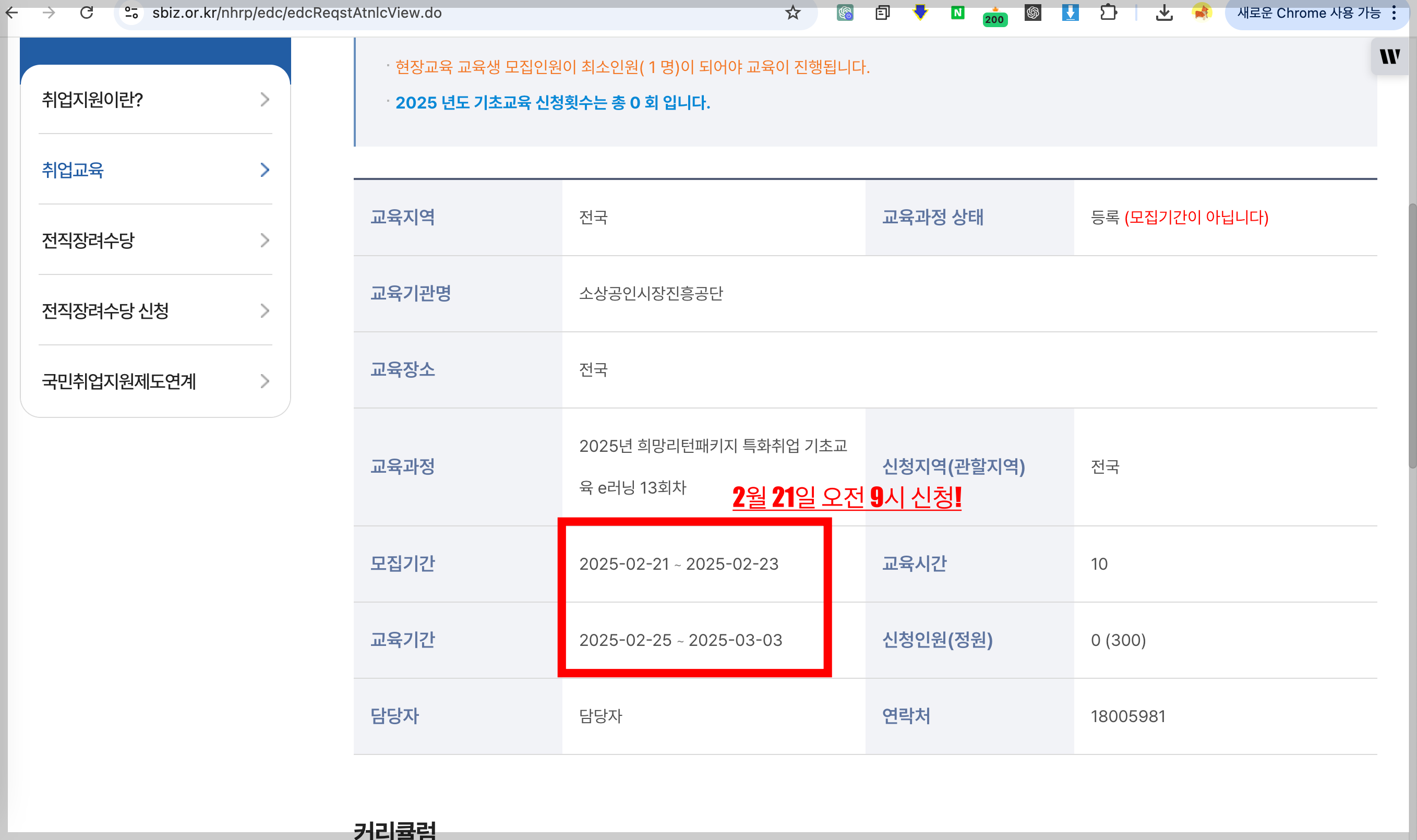Reload the page using the refresh icon
The height and width of the screenshot is (840, 1417).
point(86,13)
